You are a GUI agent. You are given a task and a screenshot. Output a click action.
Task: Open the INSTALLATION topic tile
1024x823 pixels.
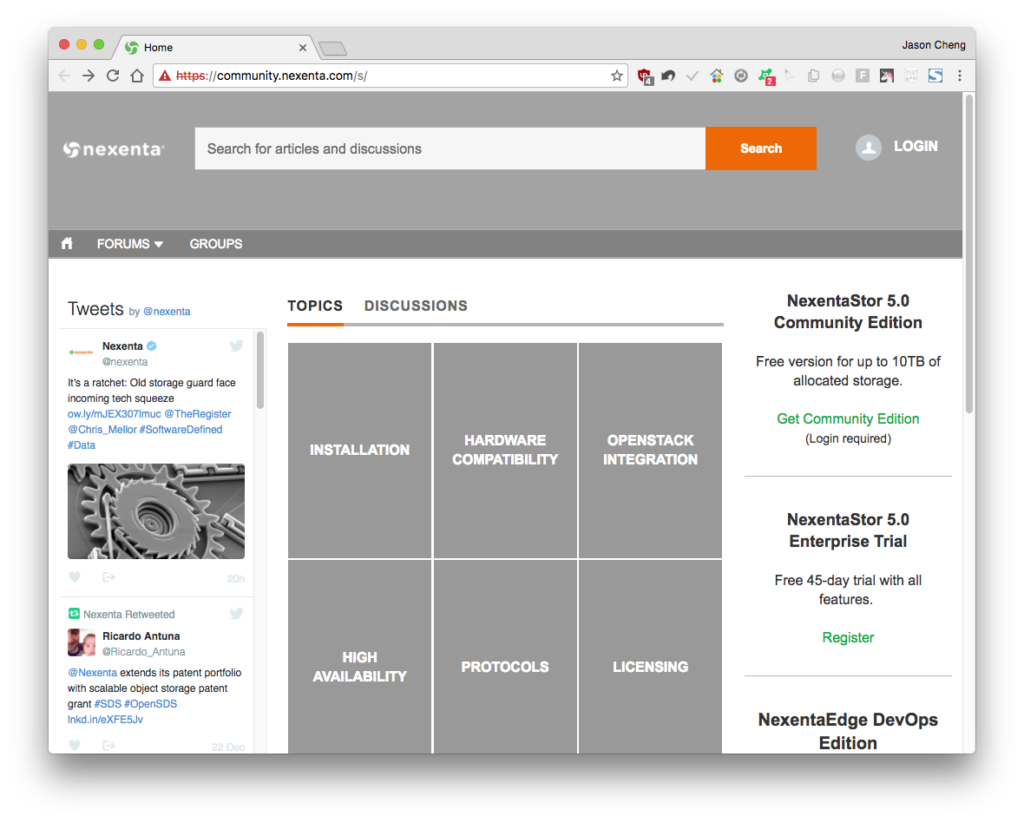point(360,450)
